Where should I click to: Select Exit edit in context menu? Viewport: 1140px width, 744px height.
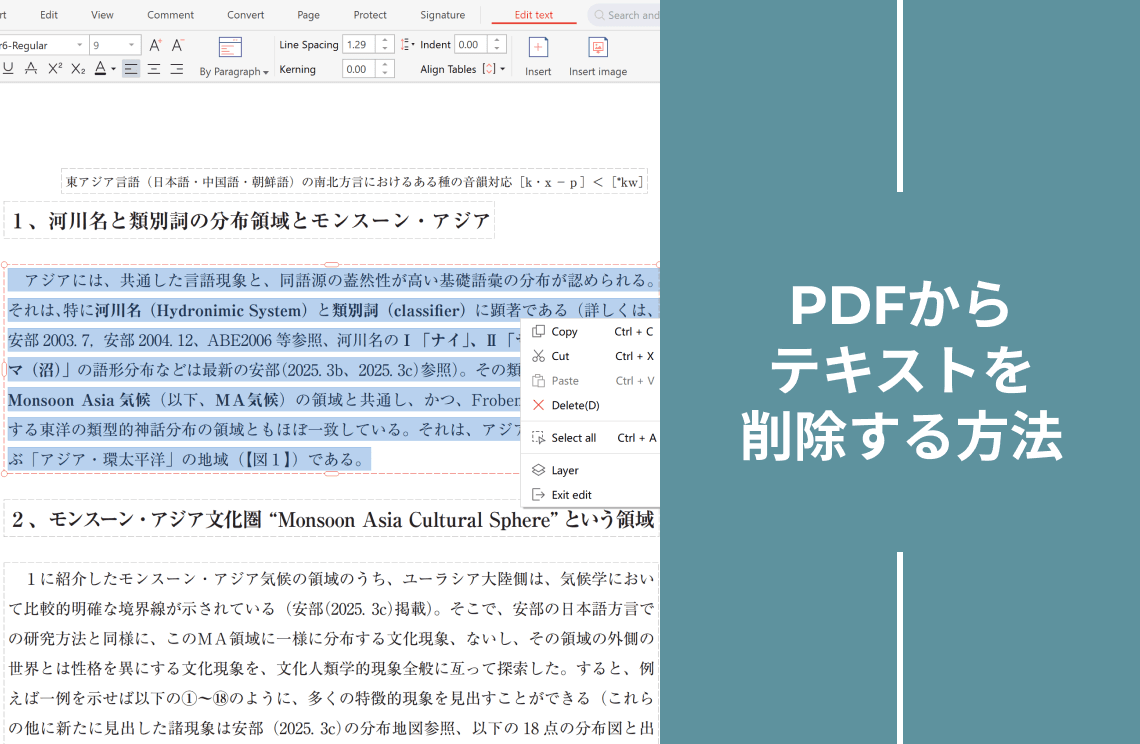click(x=571, y=495)
